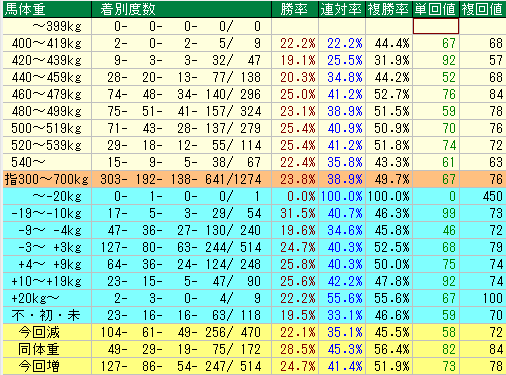The image size is (506, 375).
Task: Click the 勝率 column header
Action: point(295,9)
